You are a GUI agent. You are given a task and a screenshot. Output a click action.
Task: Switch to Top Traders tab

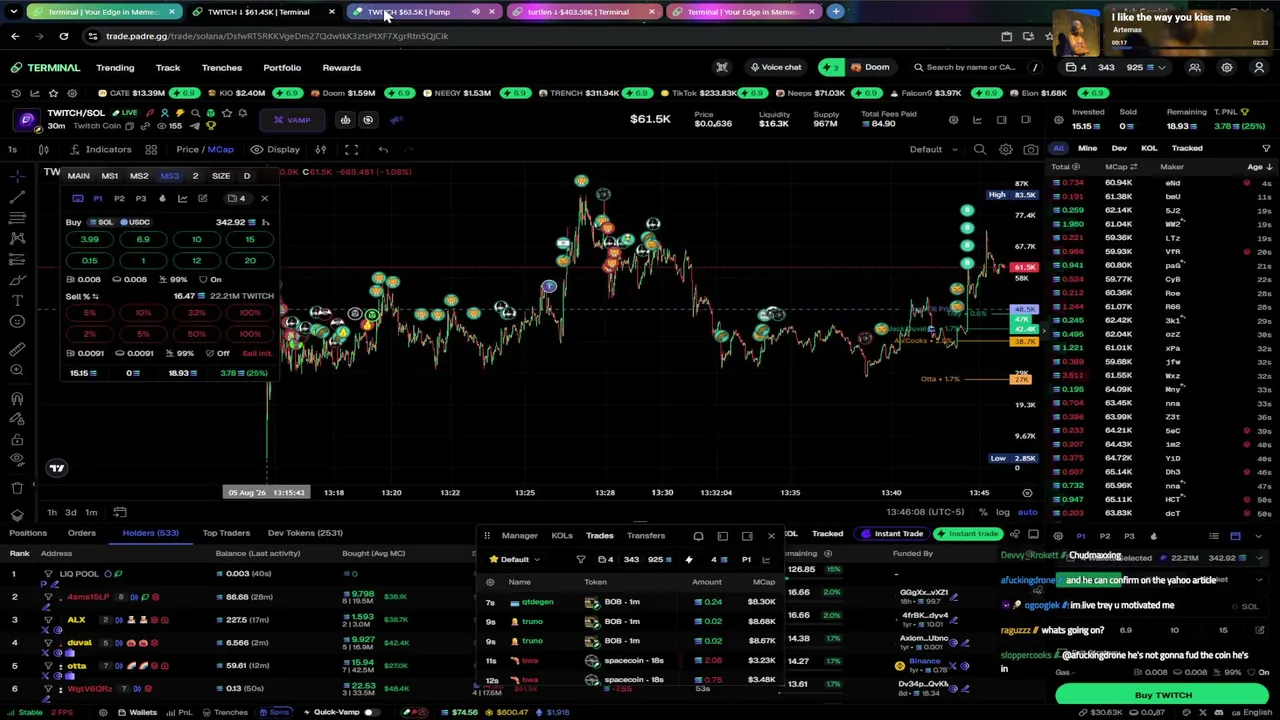[x=226, y=533]
